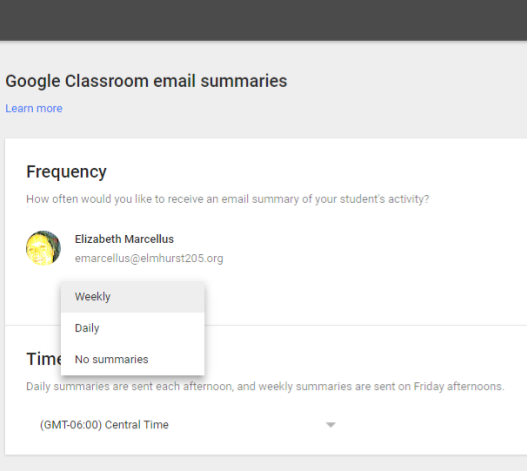Open the Central Time zone dropdown
Screen dimensions: 531x471
[188, 425]
